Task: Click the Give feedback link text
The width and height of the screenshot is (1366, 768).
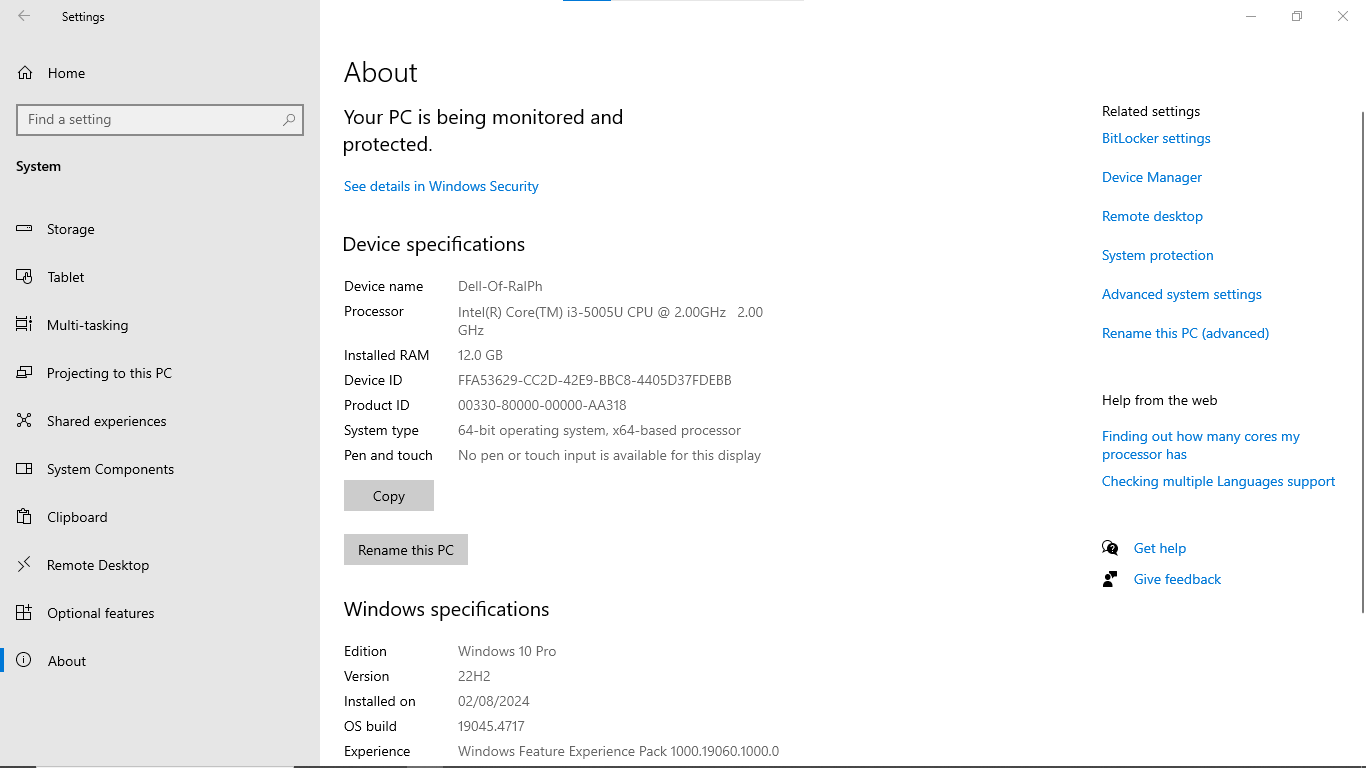Action: point(1177,579)
